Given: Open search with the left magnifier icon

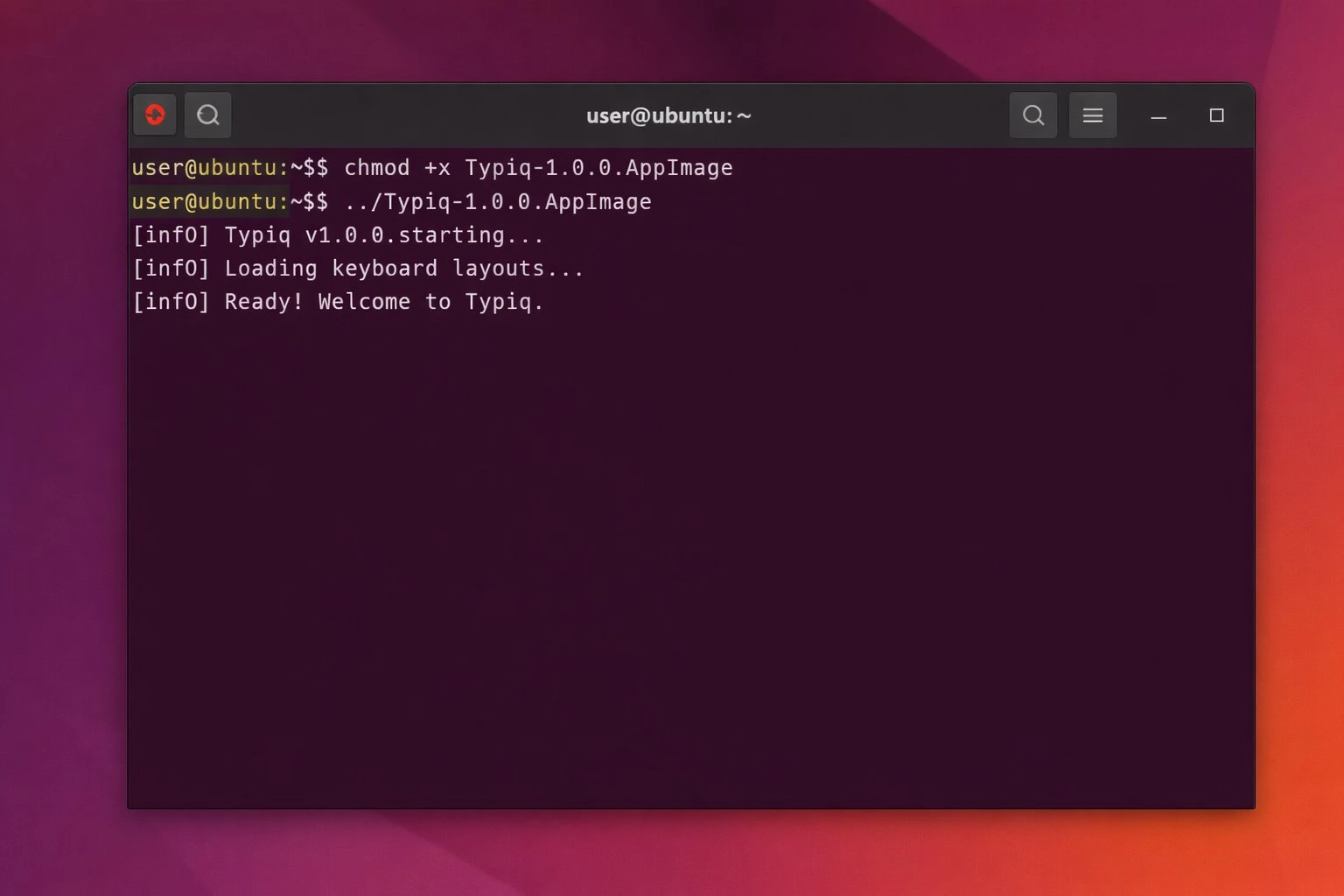Looking at the screenshot, I should pos(207,115).
